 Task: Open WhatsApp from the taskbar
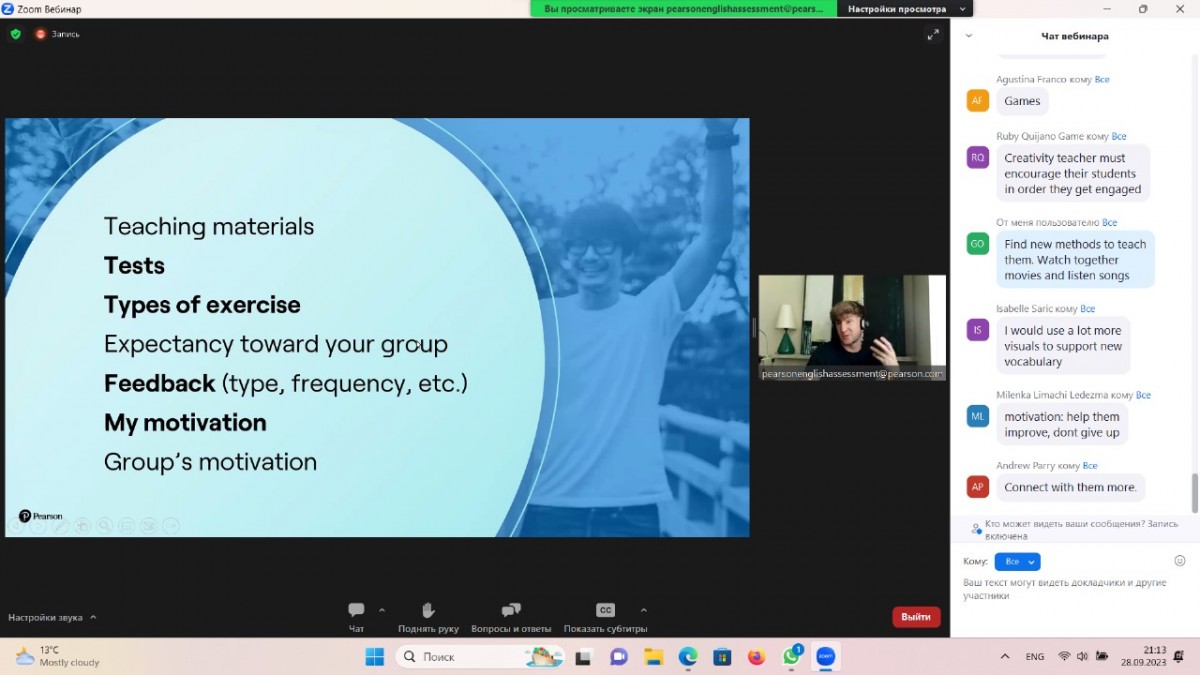(x=791, y=657)
